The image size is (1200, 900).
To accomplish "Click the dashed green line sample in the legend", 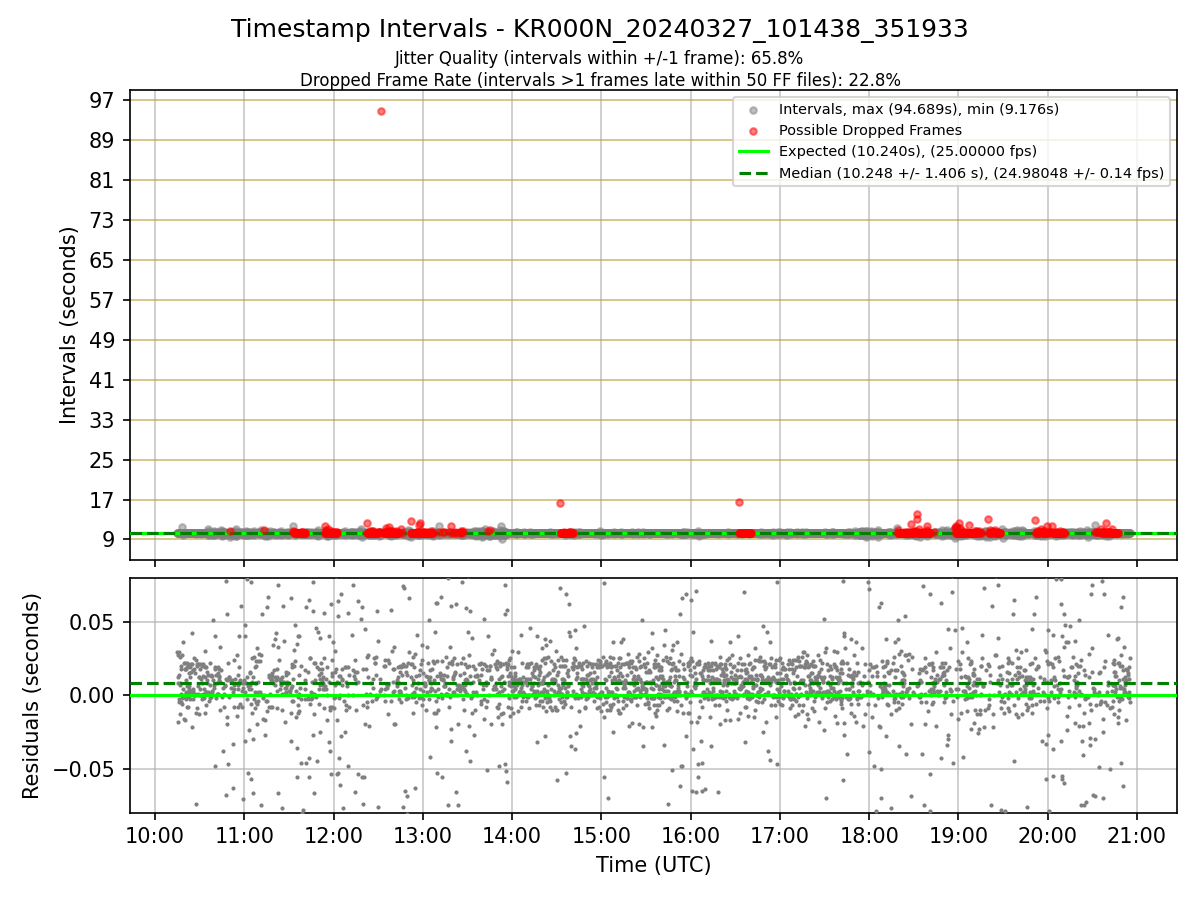I will 754,173.
